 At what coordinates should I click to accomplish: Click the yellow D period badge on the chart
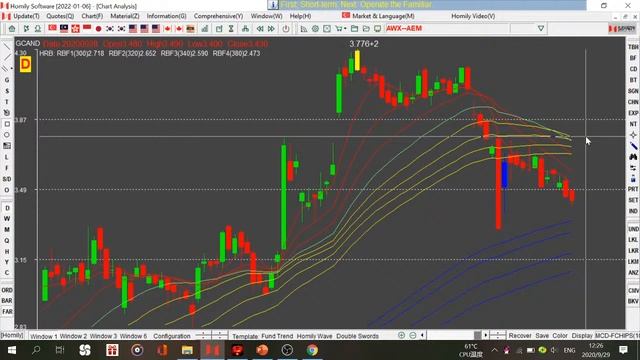pyautogui.click(x=25, y=64)
